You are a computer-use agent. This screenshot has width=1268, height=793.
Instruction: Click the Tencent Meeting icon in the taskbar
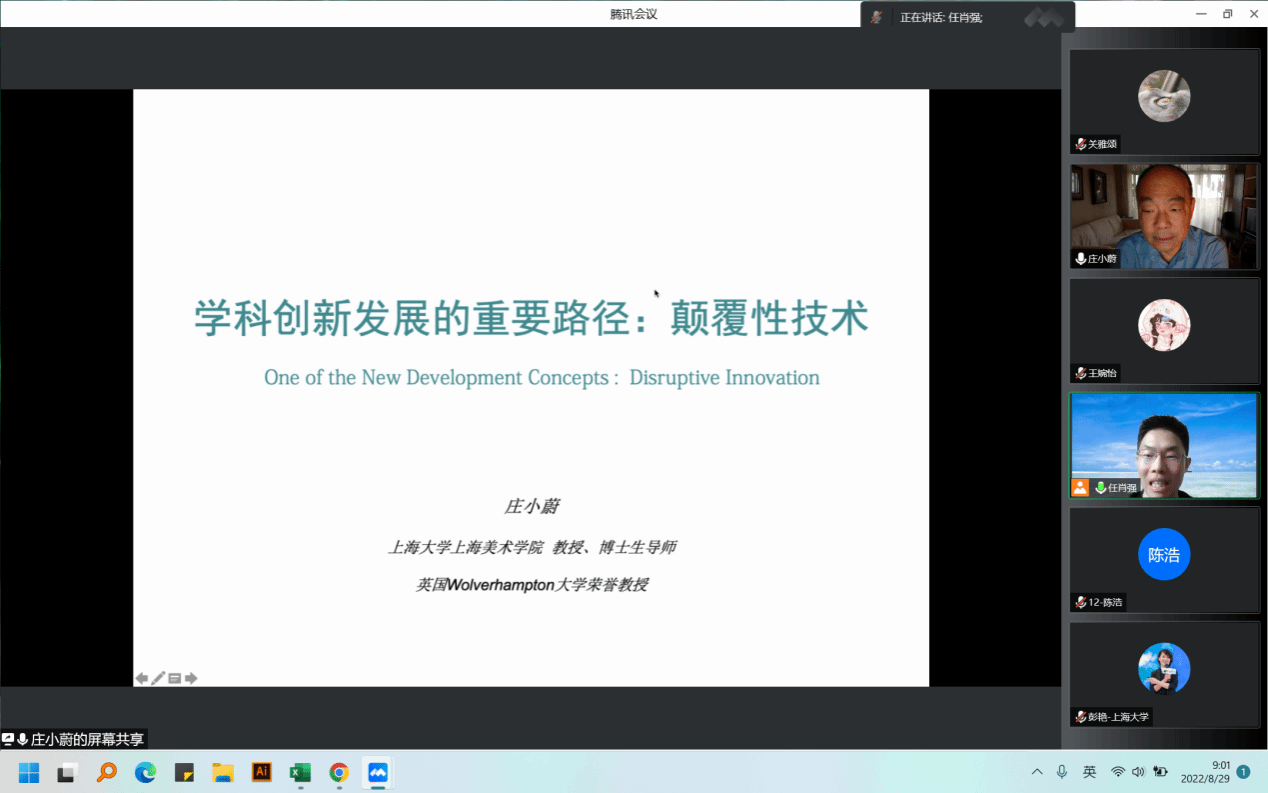pos(377,772)
